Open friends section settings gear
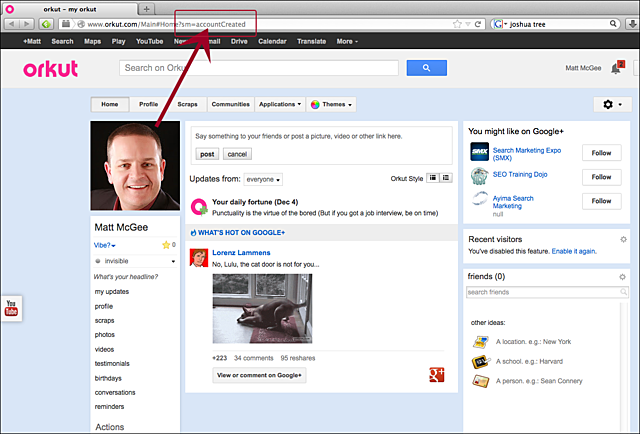Viewport: 640px width, 434px height. (x=622, y=277)
